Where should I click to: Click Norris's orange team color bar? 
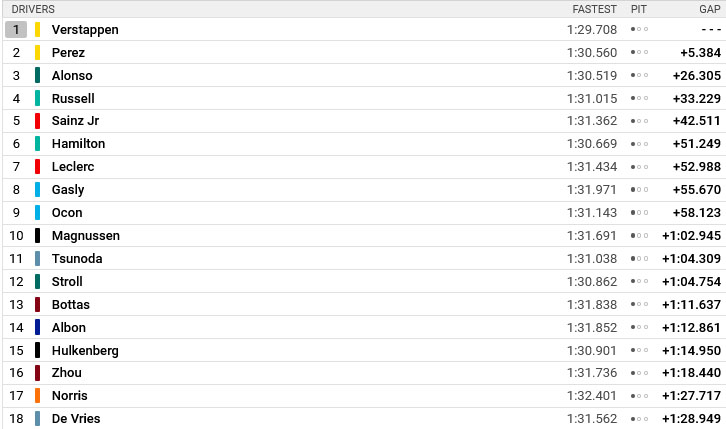38,396
